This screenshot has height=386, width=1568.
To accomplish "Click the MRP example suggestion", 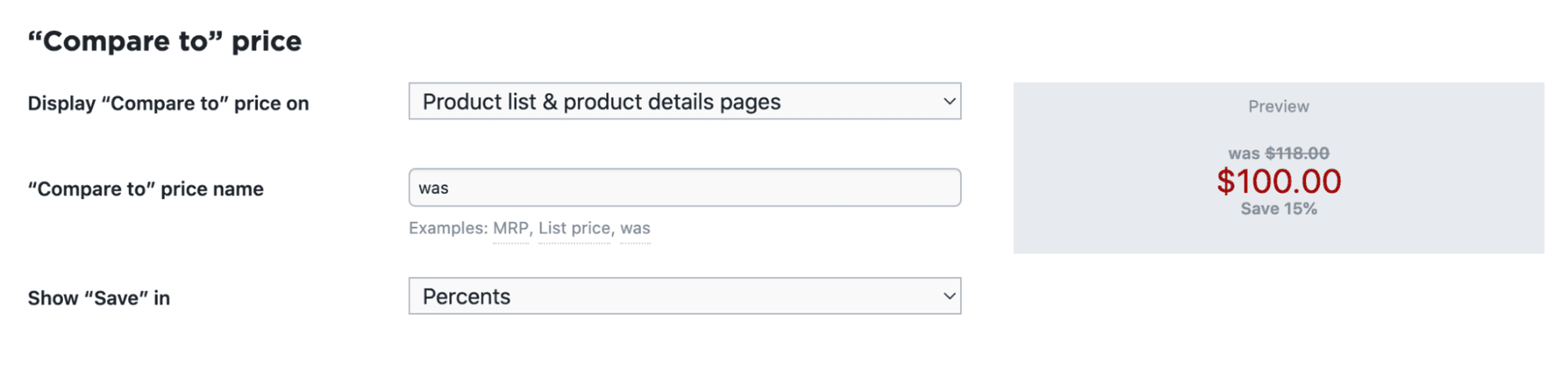I will (510, 228).
